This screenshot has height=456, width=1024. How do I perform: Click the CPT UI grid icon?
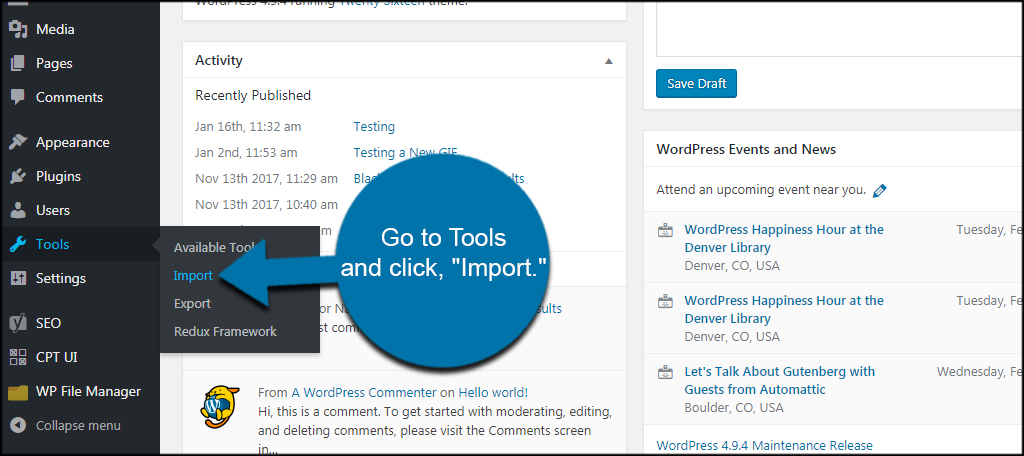[18, 357]
